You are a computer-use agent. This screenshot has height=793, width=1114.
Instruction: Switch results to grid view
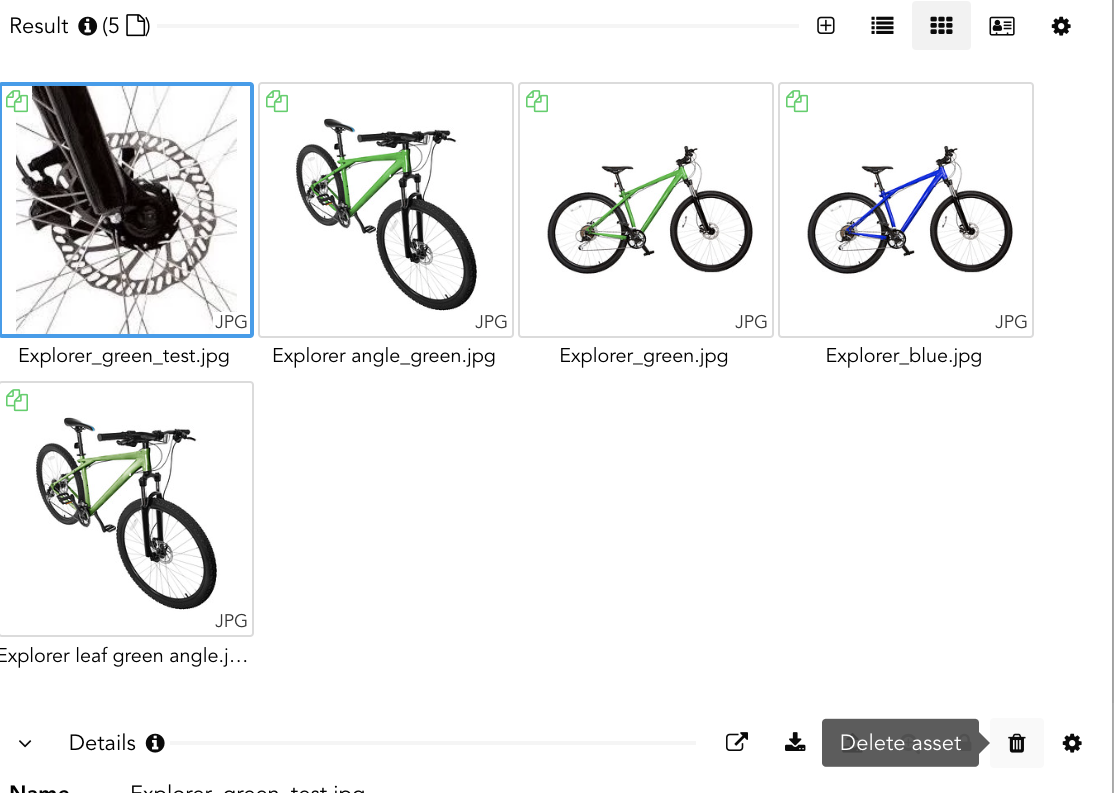click(941, 25)
